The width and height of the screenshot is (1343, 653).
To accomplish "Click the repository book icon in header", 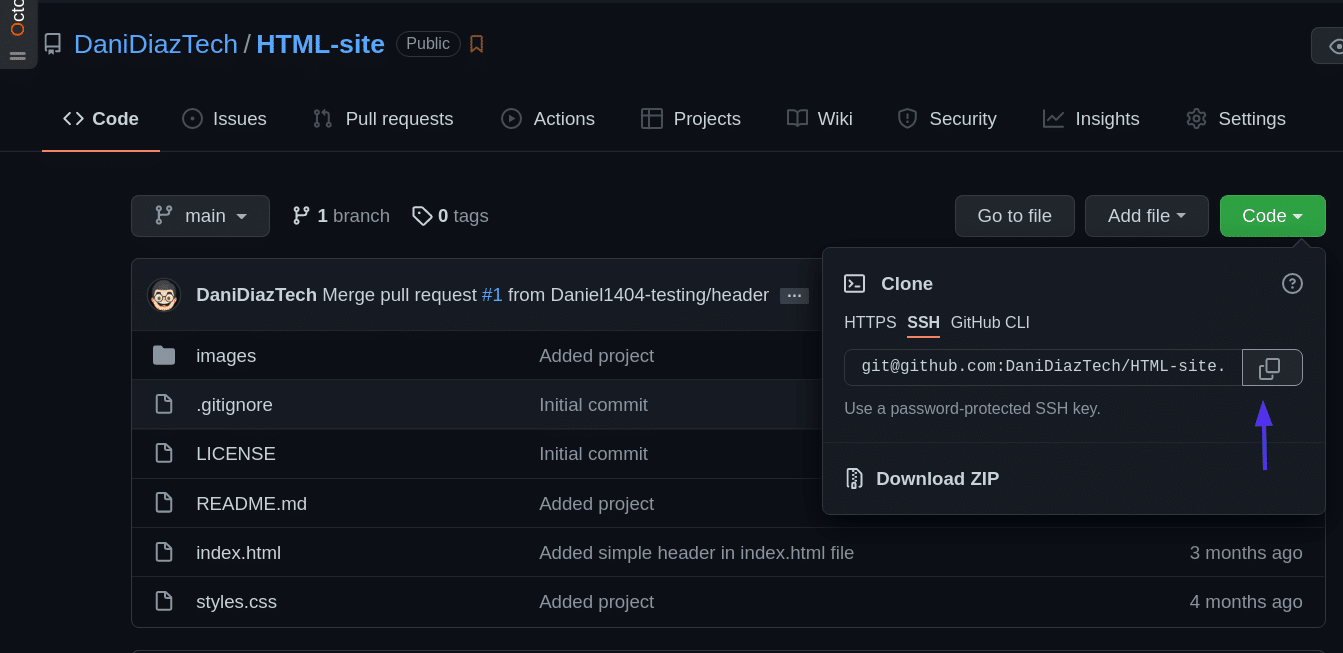I will point(52,43).
